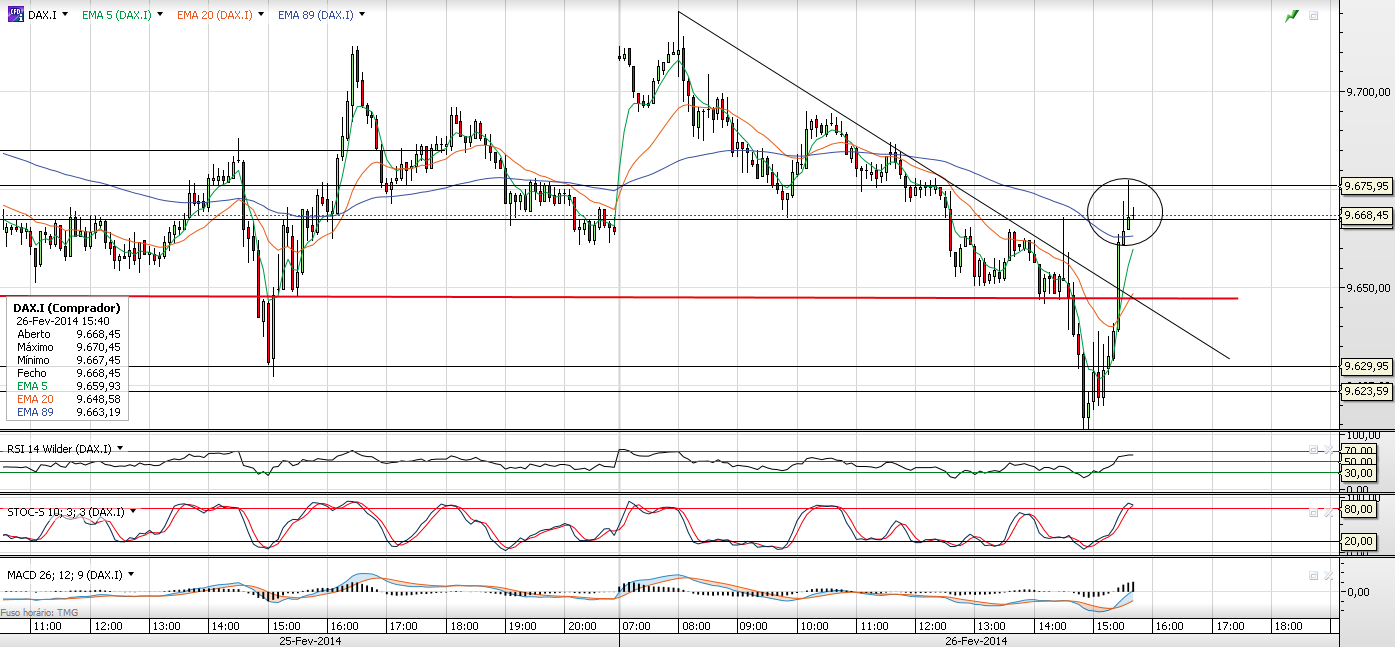Expand RSI 14 Wilder indicator menu

120,449
